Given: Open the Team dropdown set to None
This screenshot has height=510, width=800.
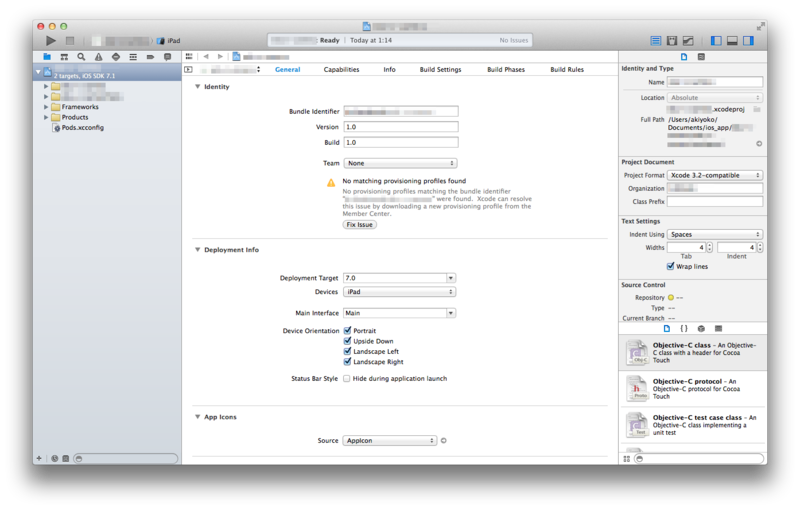Looking at the screenshot, I should click(401, 163).
